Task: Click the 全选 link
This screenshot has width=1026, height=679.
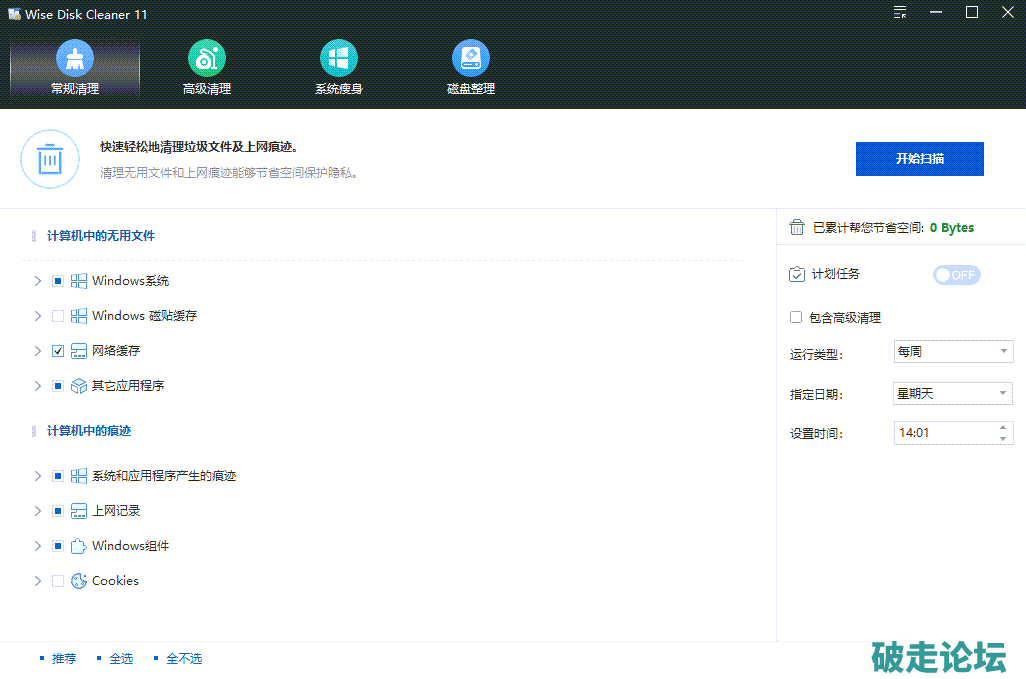Action: point(121,659)
